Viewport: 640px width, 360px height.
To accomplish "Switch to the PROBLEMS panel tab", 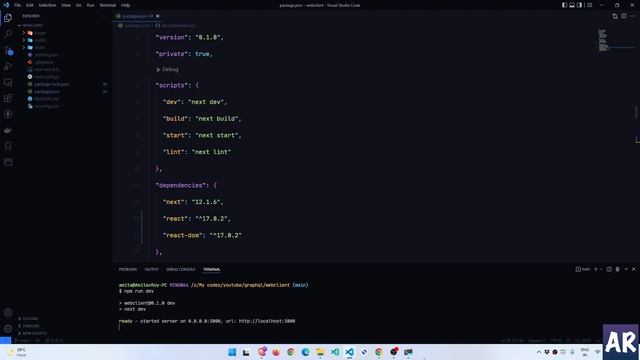I will [128, 269].
